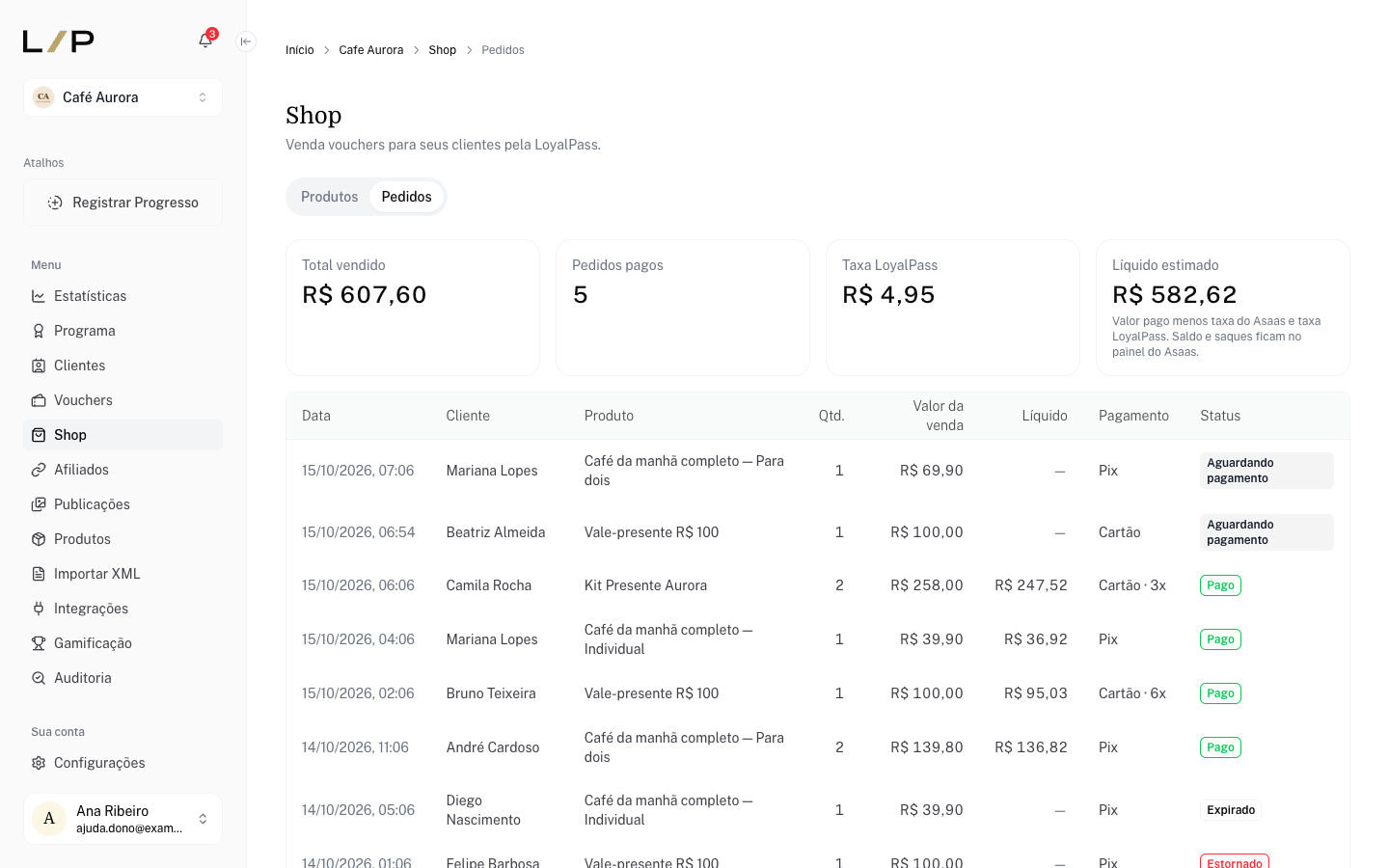The height and width of the screenshot is (868, 1389).
Task: Click the Clientes contact icon
Action: (x=39, y=366)
